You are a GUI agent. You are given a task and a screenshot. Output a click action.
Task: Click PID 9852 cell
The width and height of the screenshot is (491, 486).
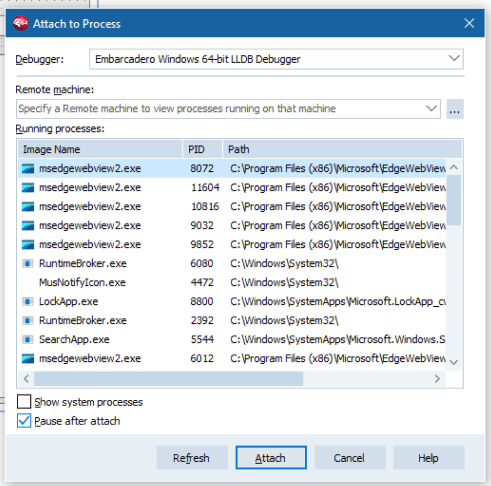(x=202, y=245)
